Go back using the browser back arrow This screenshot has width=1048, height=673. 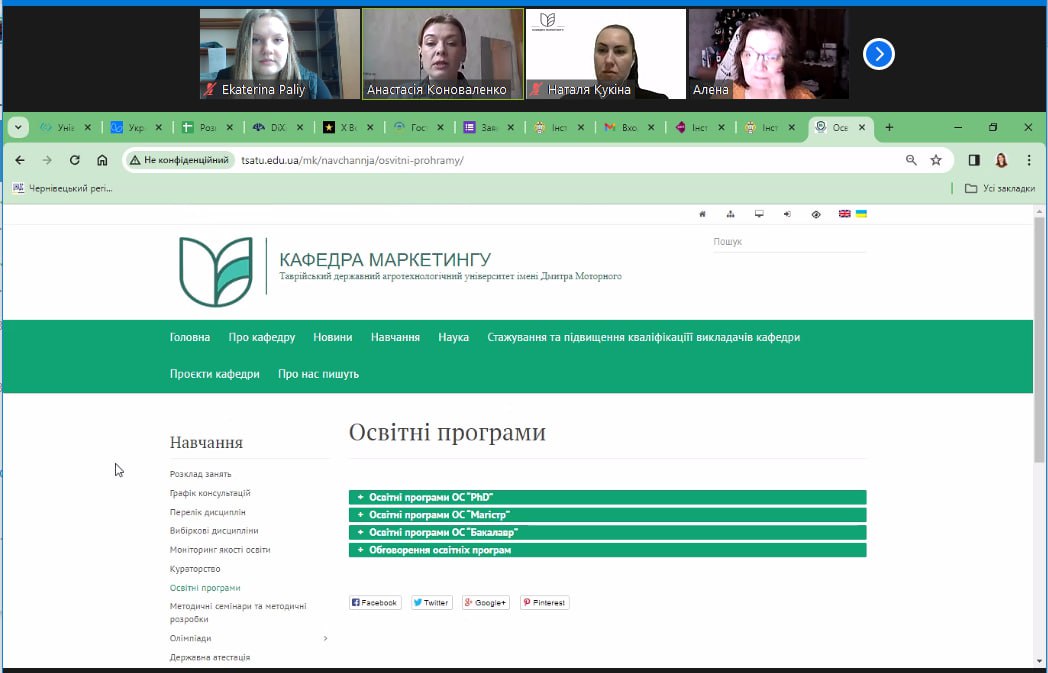point(20,160)
